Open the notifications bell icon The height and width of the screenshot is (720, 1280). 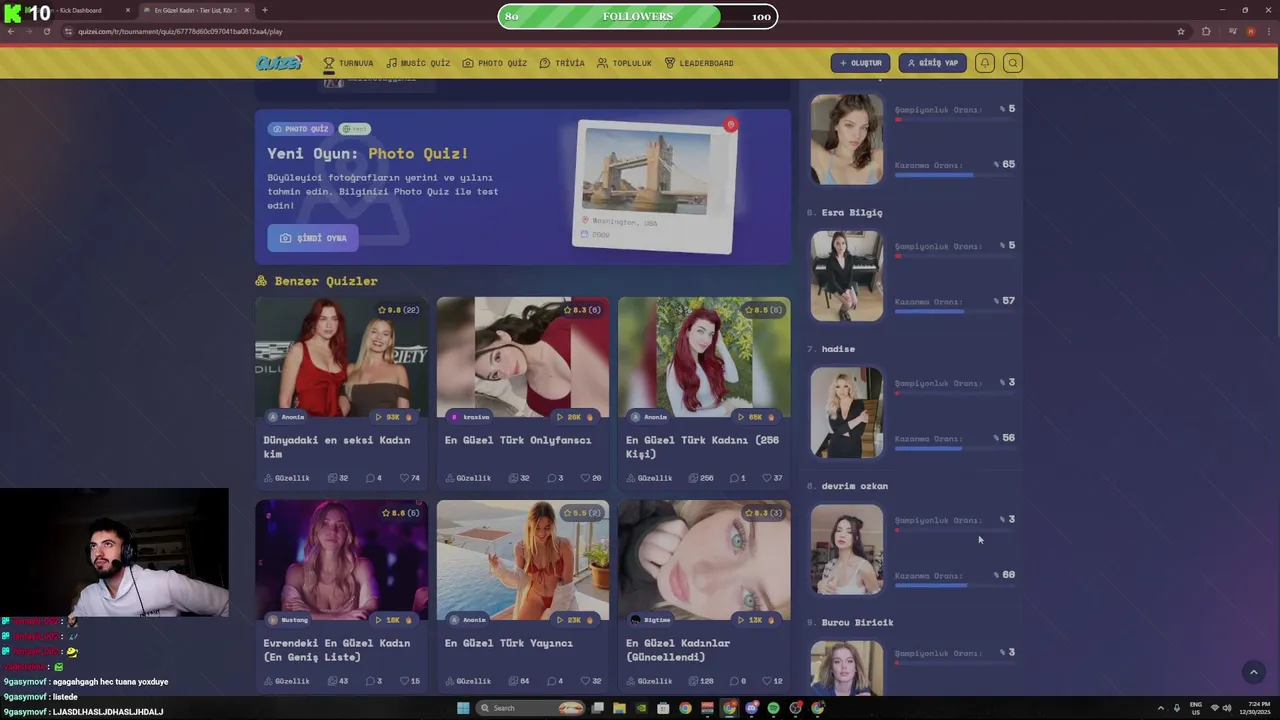tap(985, 63)
